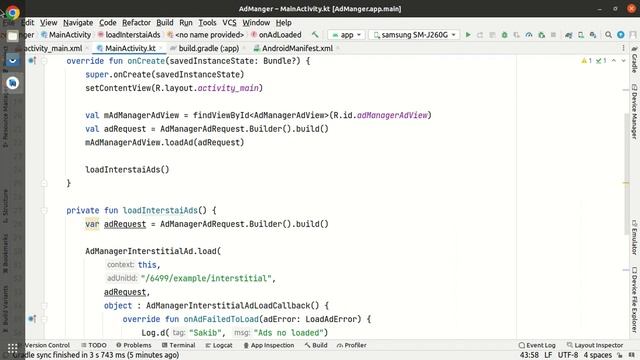Click the "/6499/example/interstitial" string in code

click(x=207, y=278)
